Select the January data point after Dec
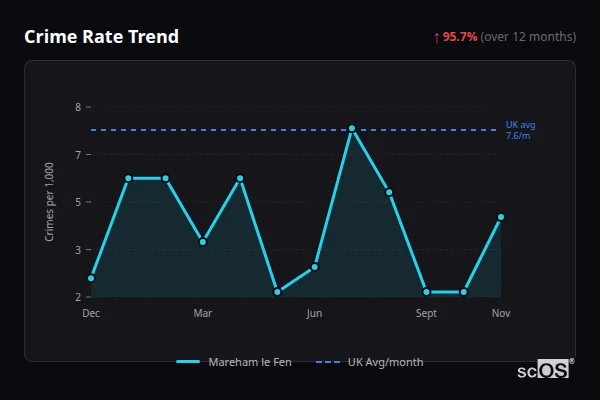Image resolution: width=600 pixels, height=400 pixels. click(x=128, y=178)
